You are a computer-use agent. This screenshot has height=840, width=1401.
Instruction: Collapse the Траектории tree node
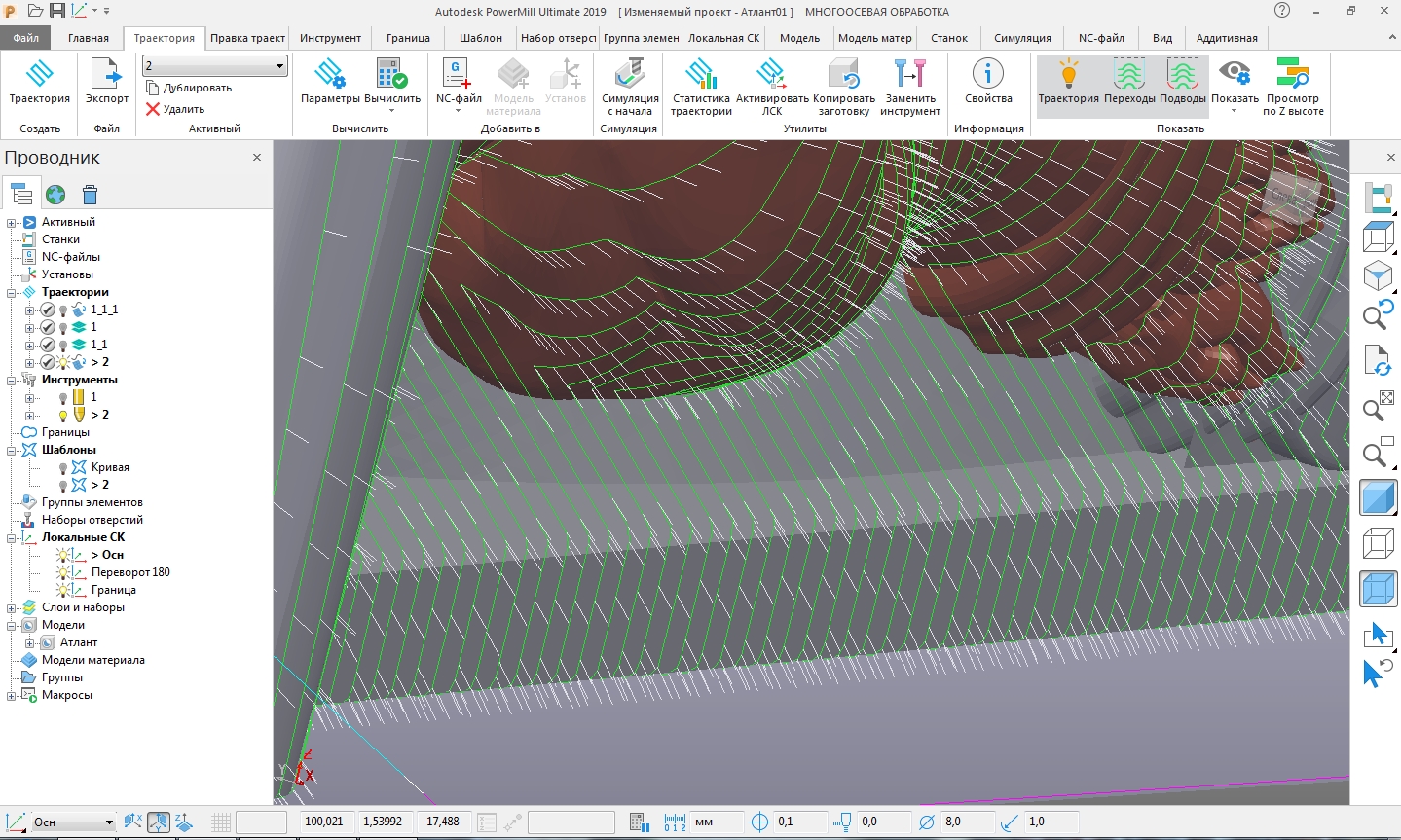pos(12,292)
